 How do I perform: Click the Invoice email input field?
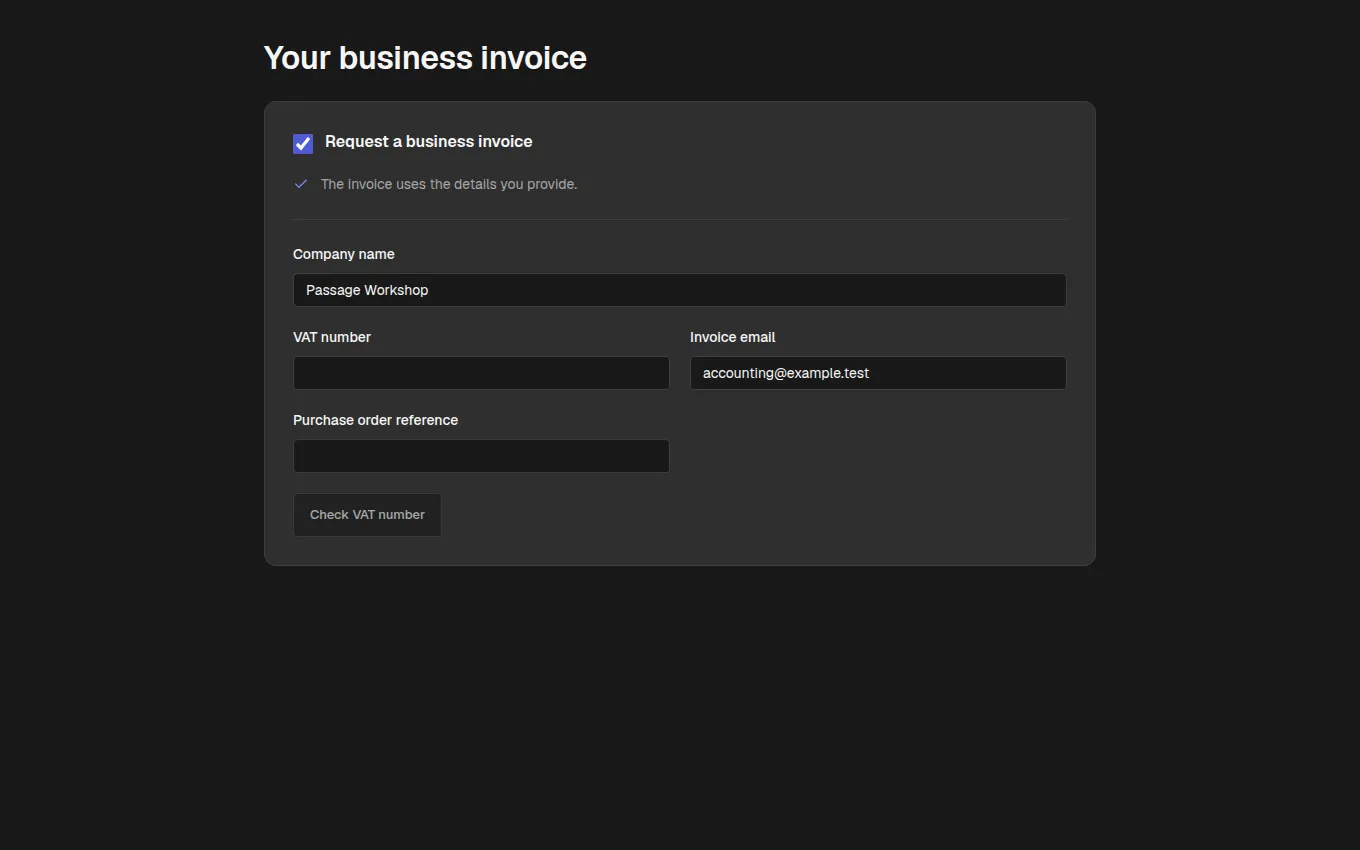pyautogui.click(x=878, y=373)
